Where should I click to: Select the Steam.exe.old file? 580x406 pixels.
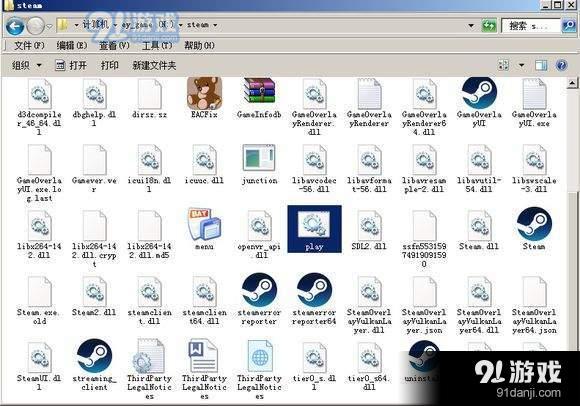tap(40, 301)
